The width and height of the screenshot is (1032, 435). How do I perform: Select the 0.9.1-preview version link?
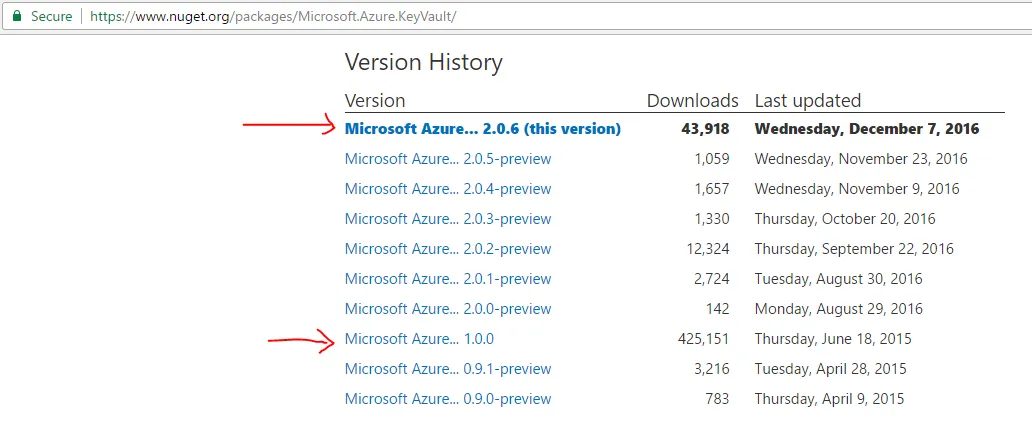click(x=448, y=369)
